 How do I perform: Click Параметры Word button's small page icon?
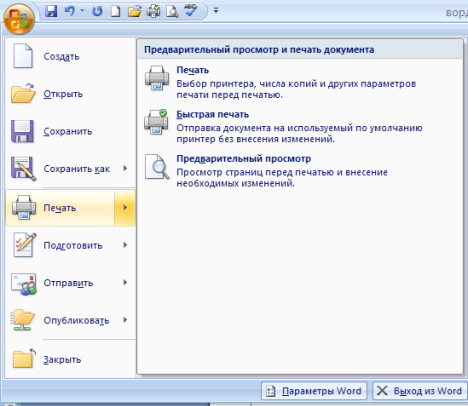coord(271,391)
